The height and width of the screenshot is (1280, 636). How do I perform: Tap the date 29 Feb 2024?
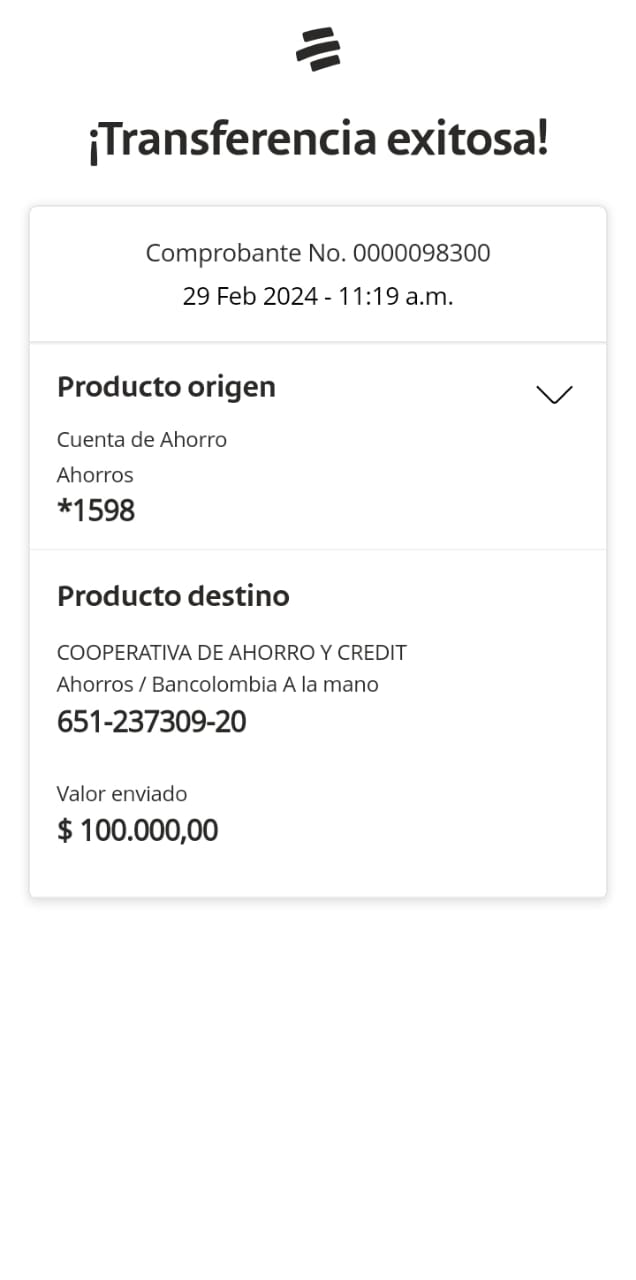coord(249,297)
